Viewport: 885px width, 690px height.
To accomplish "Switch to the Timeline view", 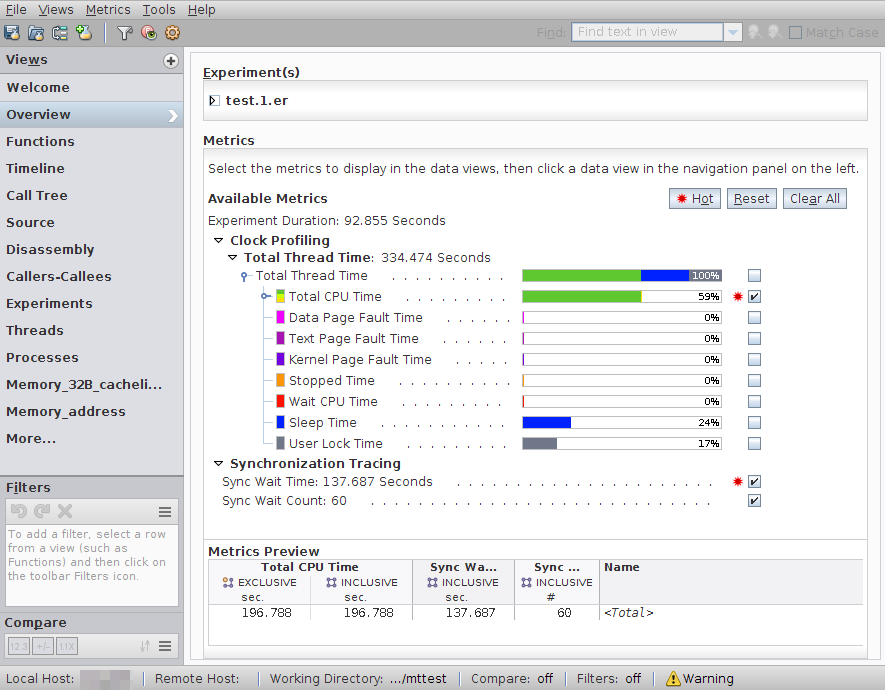I will (x=91, y=169).
